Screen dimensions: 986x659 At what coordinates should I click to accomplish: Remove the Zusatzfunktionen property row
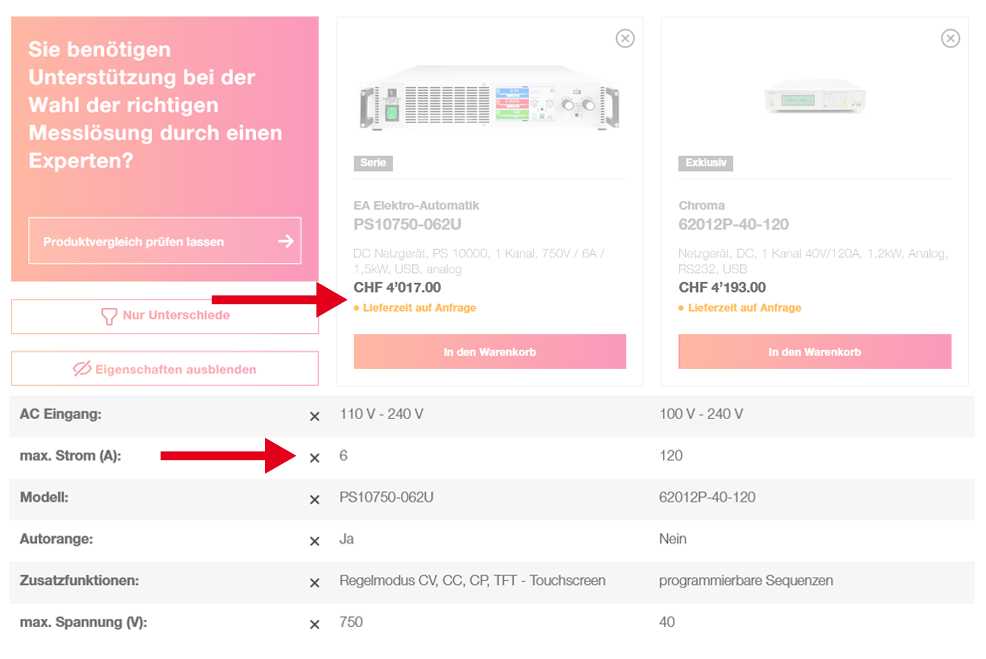314,583
